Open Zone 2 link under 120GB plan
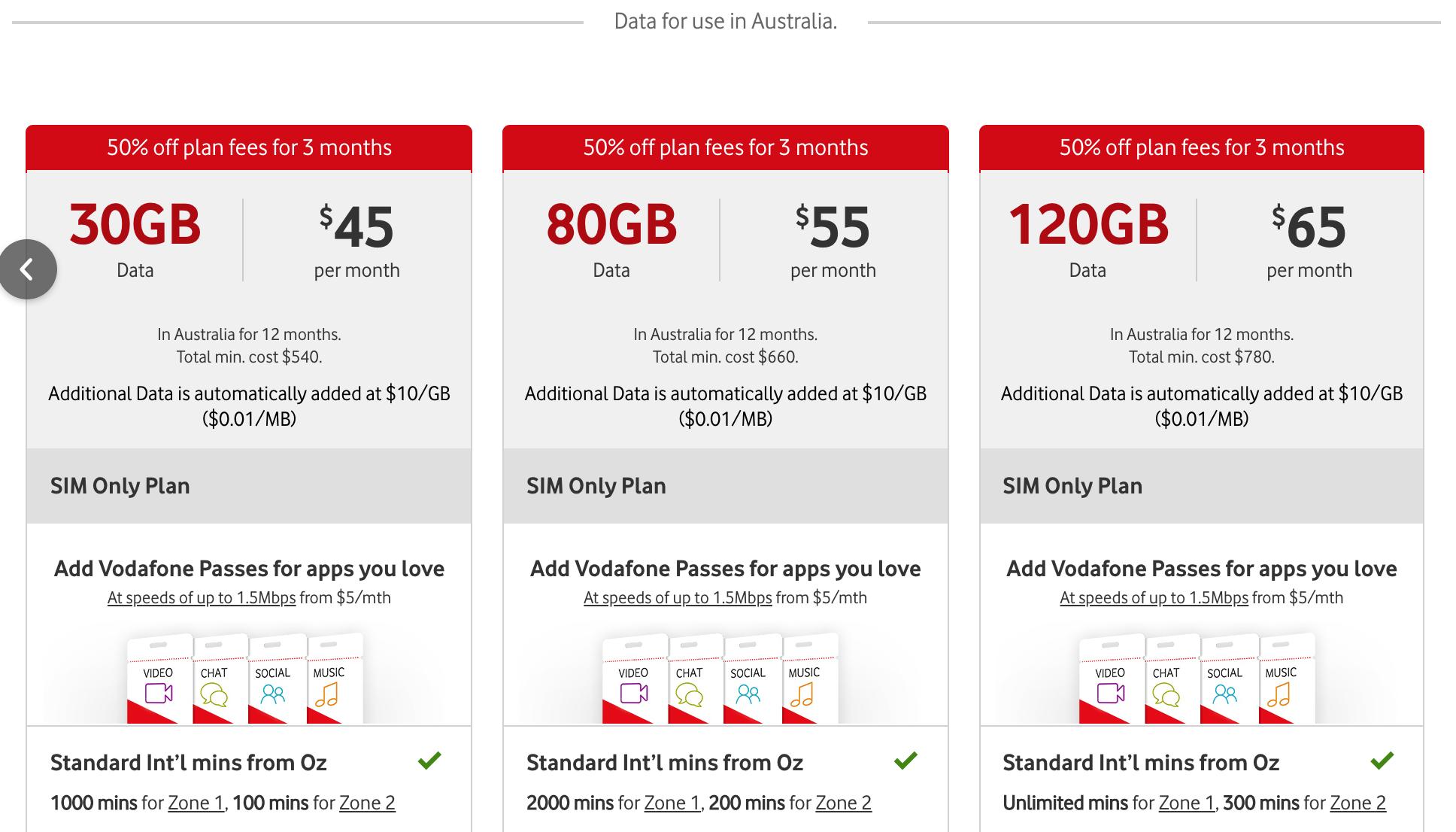 point(1357,803)
